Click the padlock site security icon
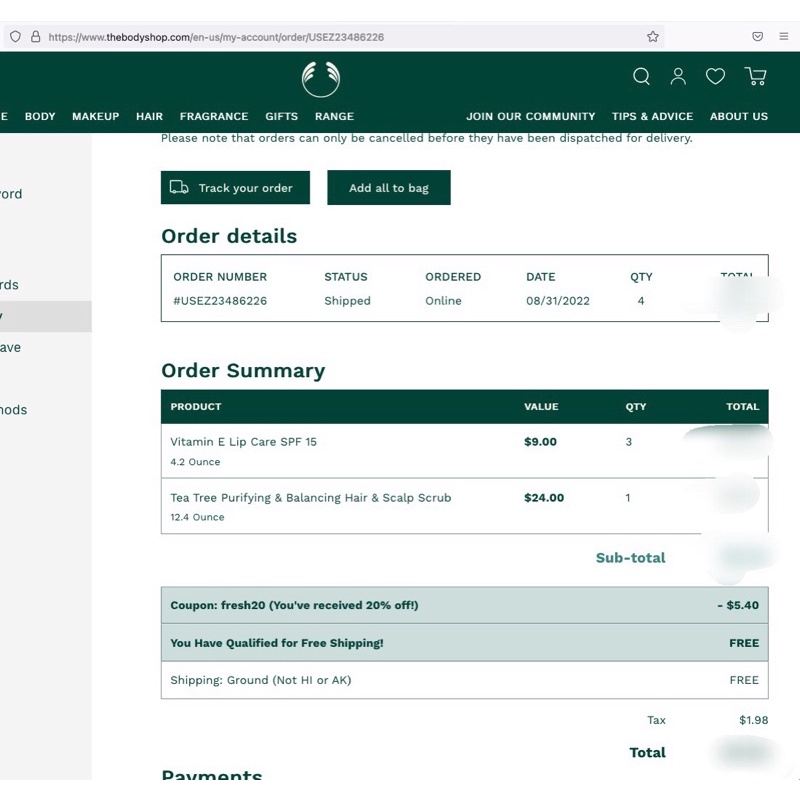 (35, 37)
